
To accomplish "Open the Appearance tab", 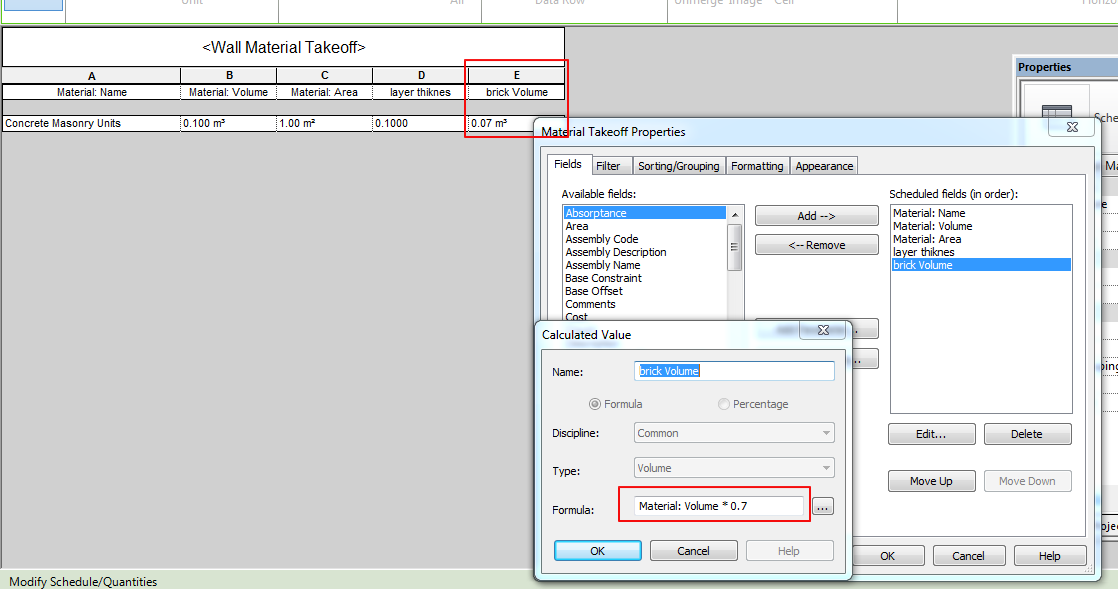I will [824, 166].
